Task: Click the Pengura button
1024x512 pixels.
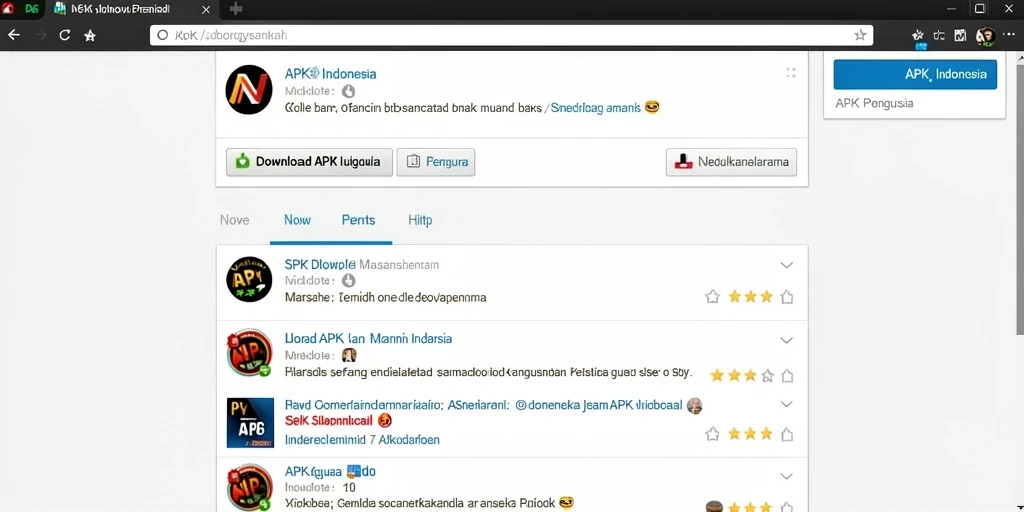Action: (436, 162)
